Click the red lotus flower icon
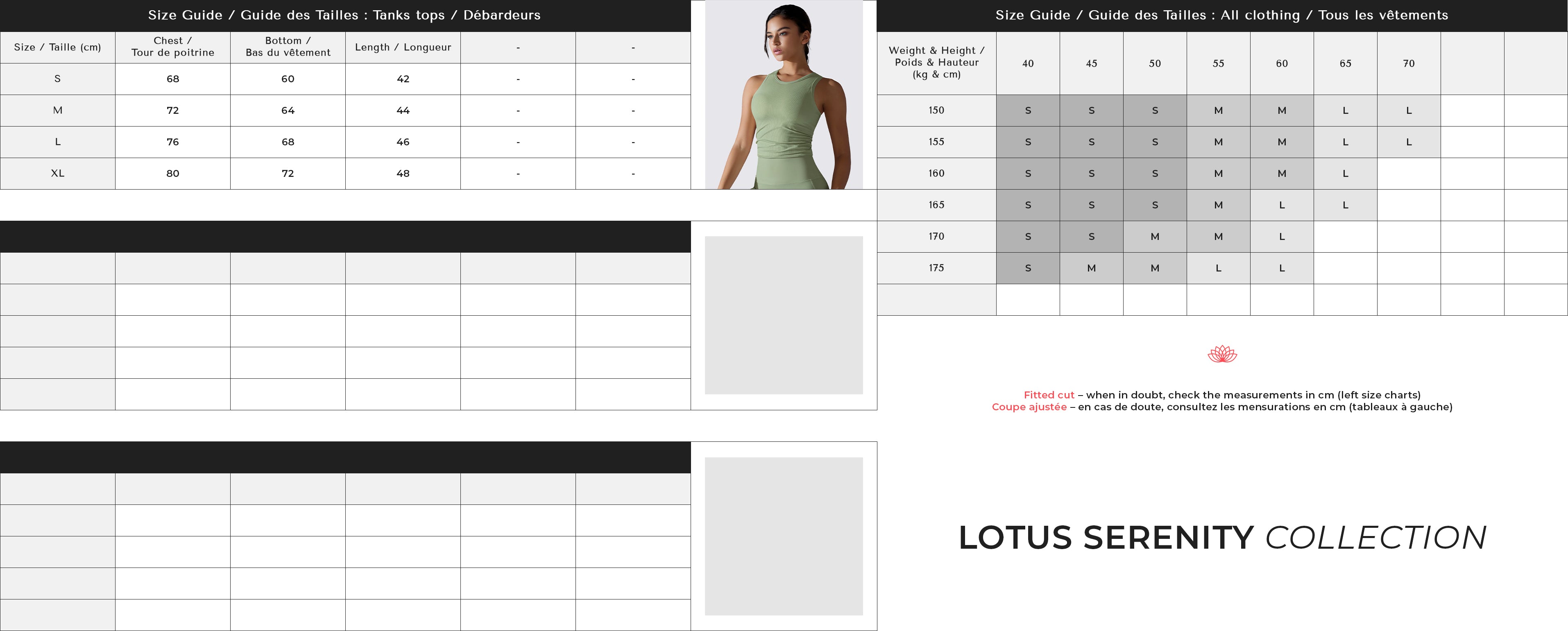1568x631 pixels. [1221, 353]
